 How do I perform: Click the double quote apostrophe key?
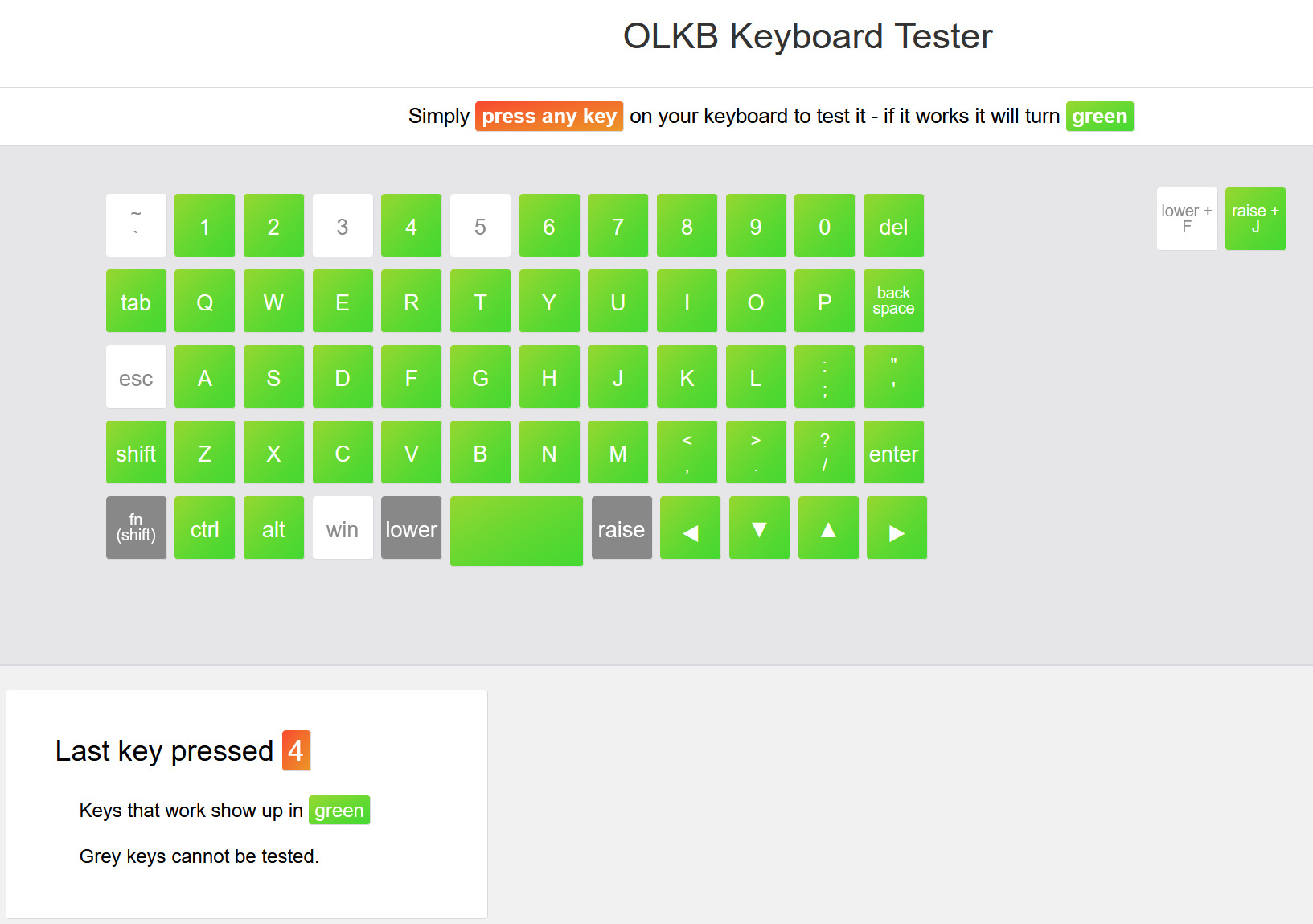[x=893, y=377]
